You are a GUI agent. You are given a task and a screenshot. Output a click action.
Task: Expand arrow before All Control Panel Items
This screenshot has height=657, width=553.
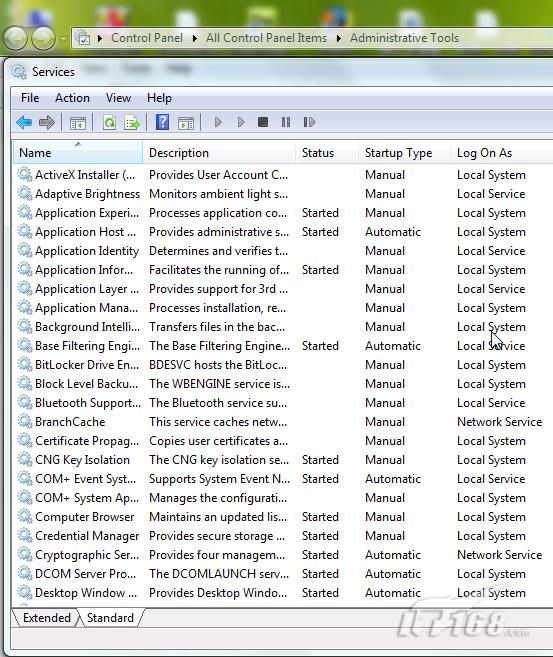195,39
